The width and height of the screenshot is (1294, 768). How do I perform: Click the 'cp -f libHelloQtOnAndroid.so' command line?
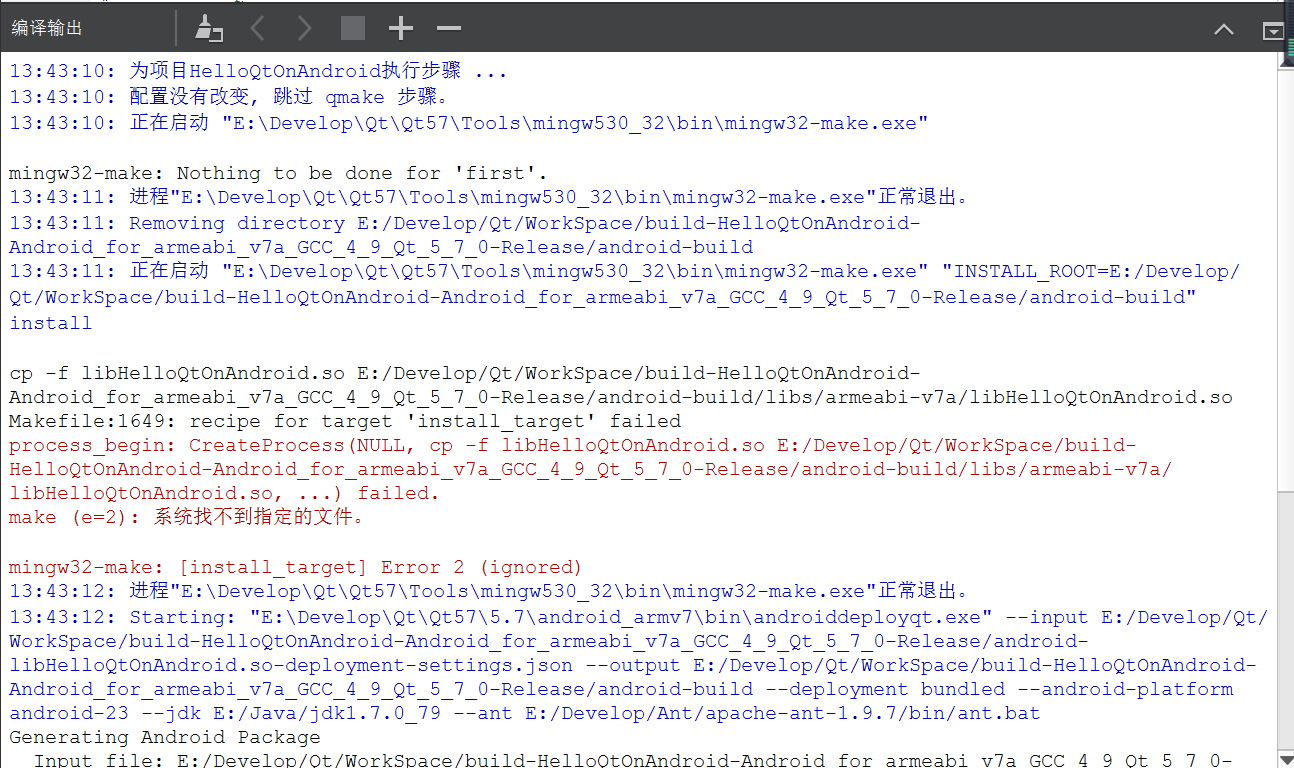click(465, 373)
